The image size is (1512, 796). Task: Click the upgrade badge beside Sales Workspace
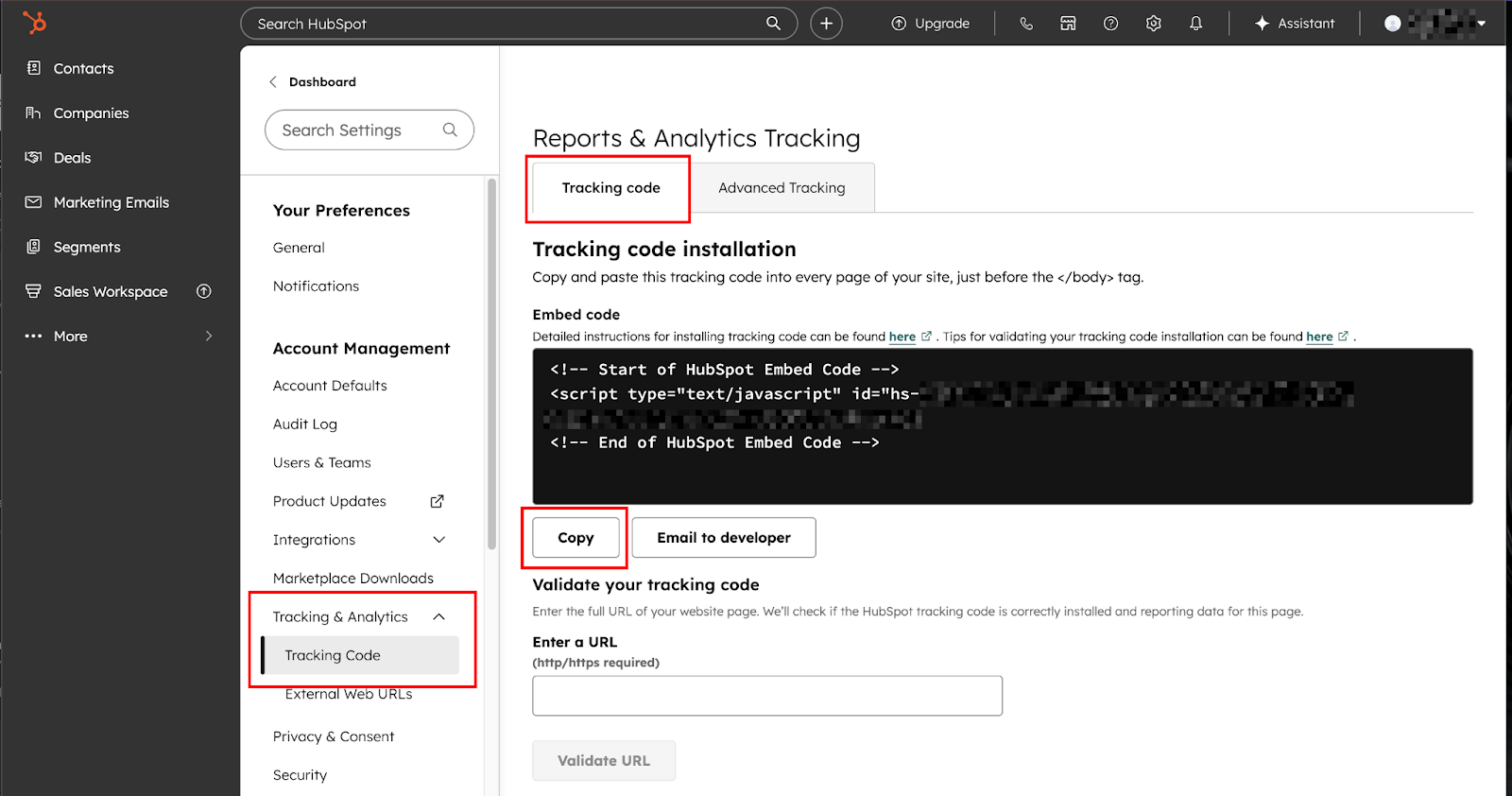click(x=203, y=291)
